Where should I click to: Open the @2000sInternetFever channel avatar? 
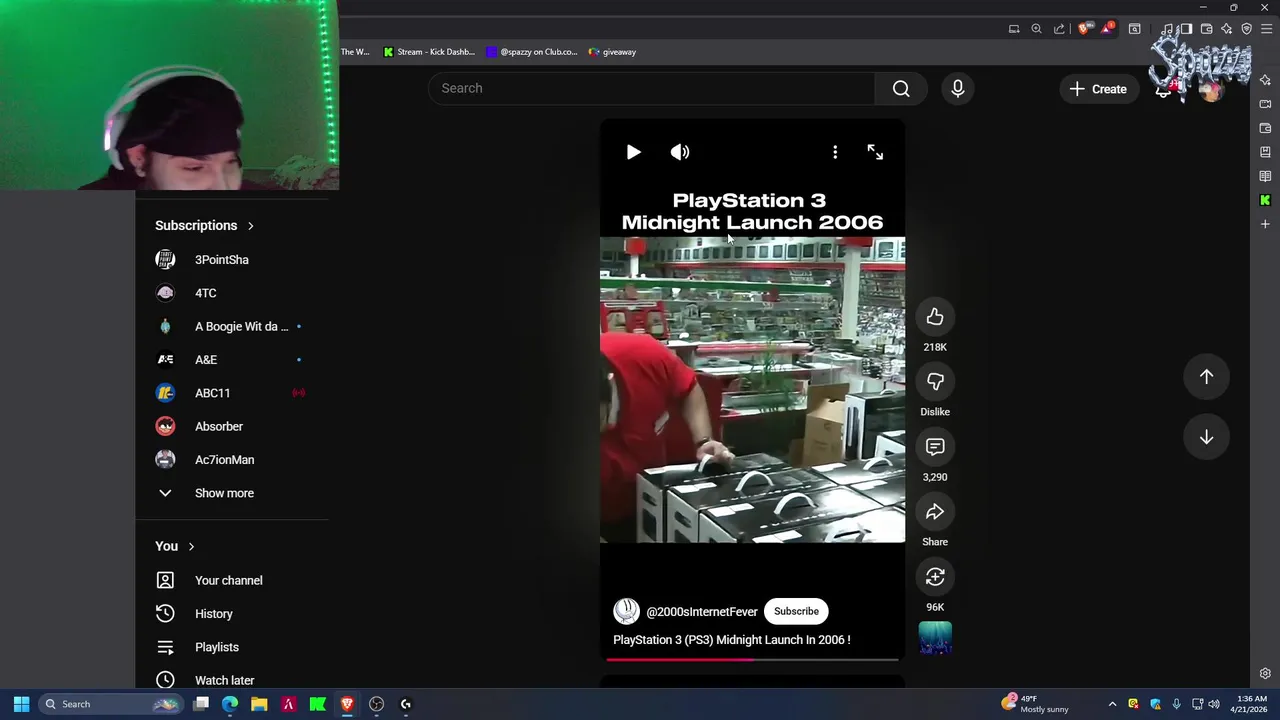[x=626, y=611]
